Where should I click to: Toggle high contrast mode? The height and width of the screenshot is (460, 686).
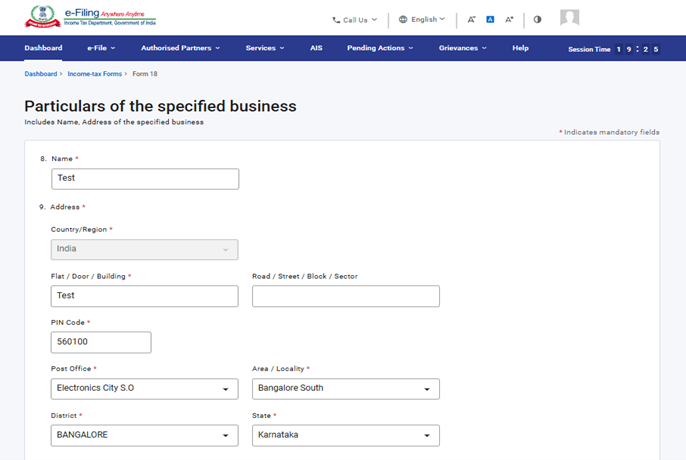538,19
